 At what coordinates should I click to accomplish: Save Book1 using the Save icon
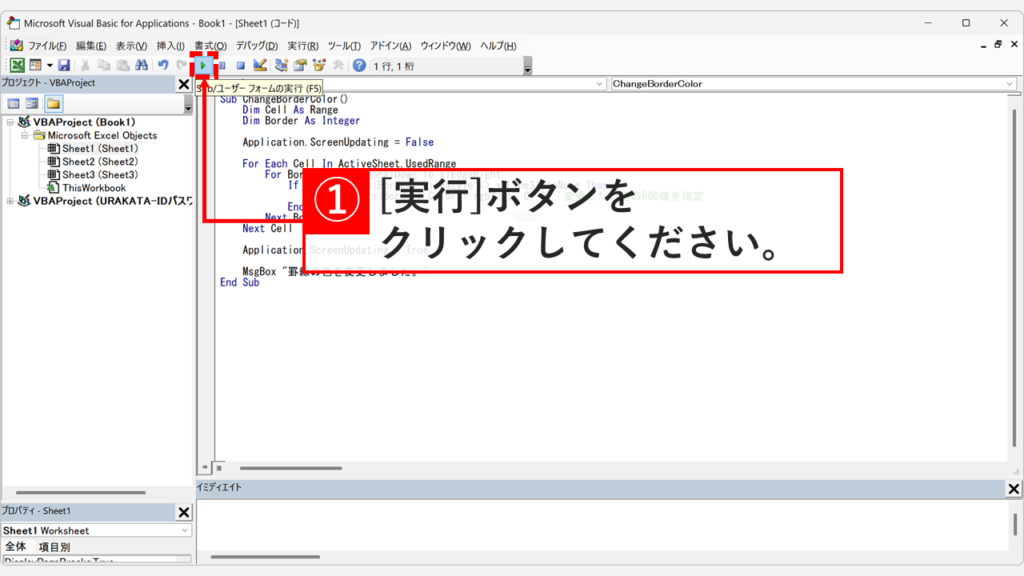click(x=62, y=64)
